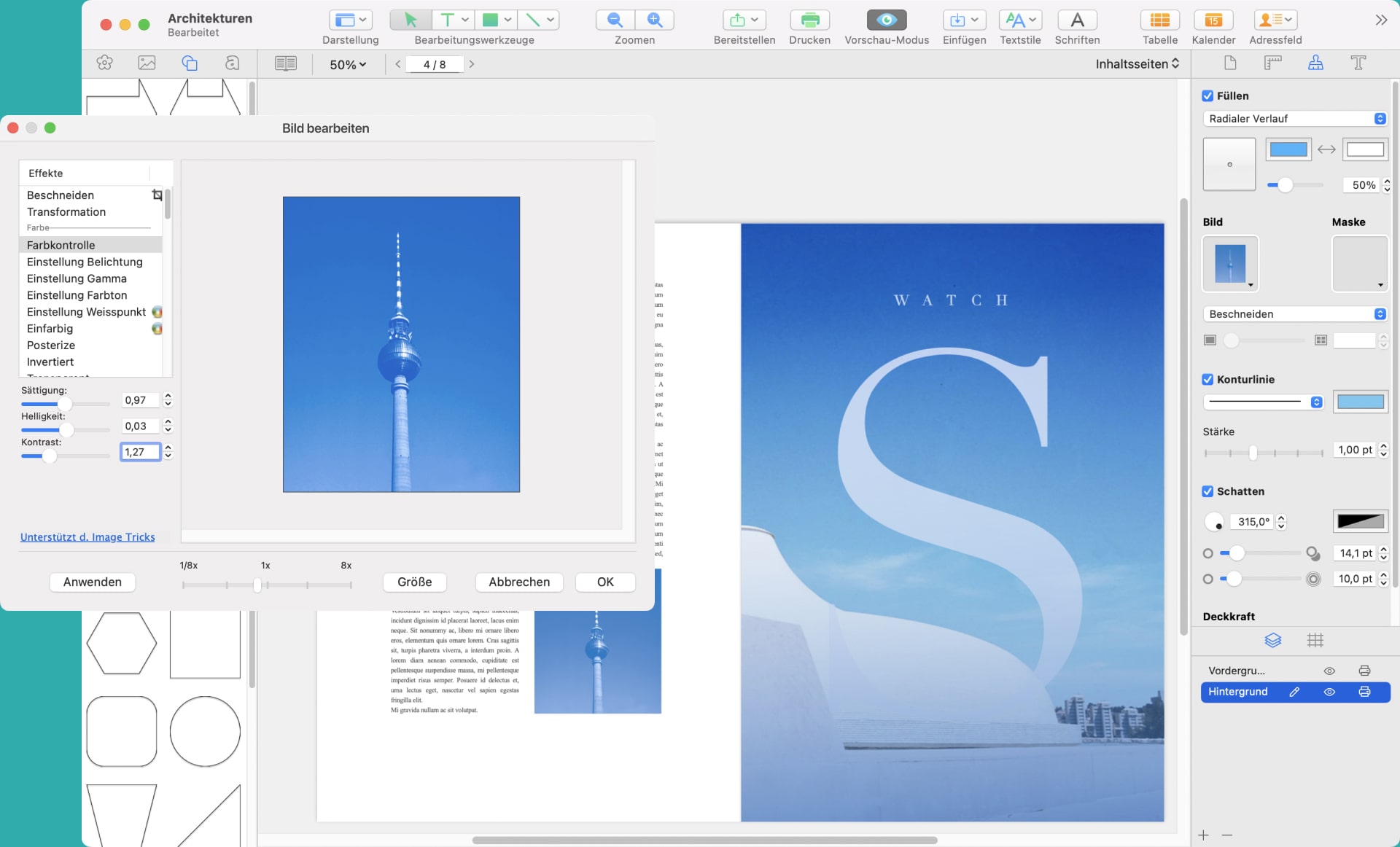Screen dimensions: 1400x847
Task: Click the Kontrast value field 1,27
Action: (140, 452)
